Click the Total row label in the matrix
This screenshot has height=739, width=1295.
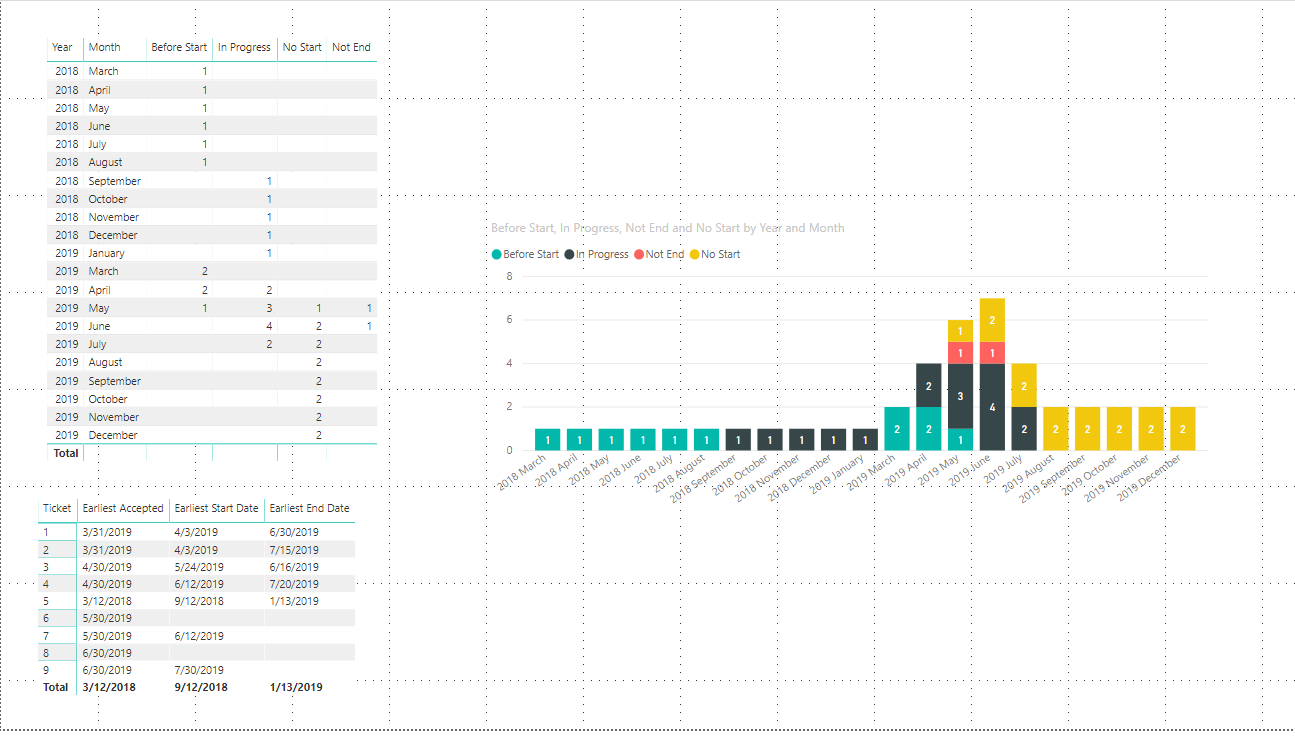click(x=66, y=453)
